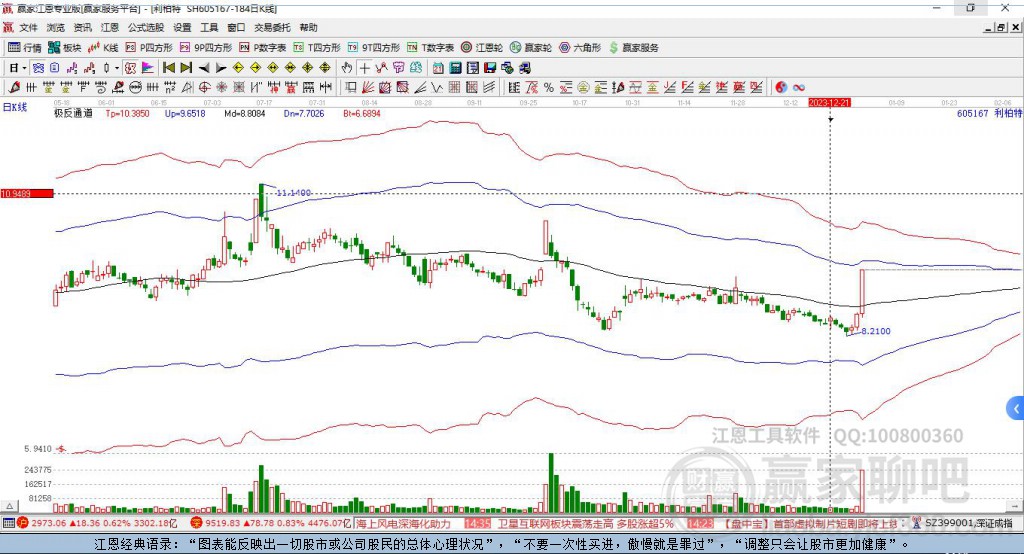Viewport: 1024px width, 554px height.
Task: Open the 文件 menu
Action: 28,27
